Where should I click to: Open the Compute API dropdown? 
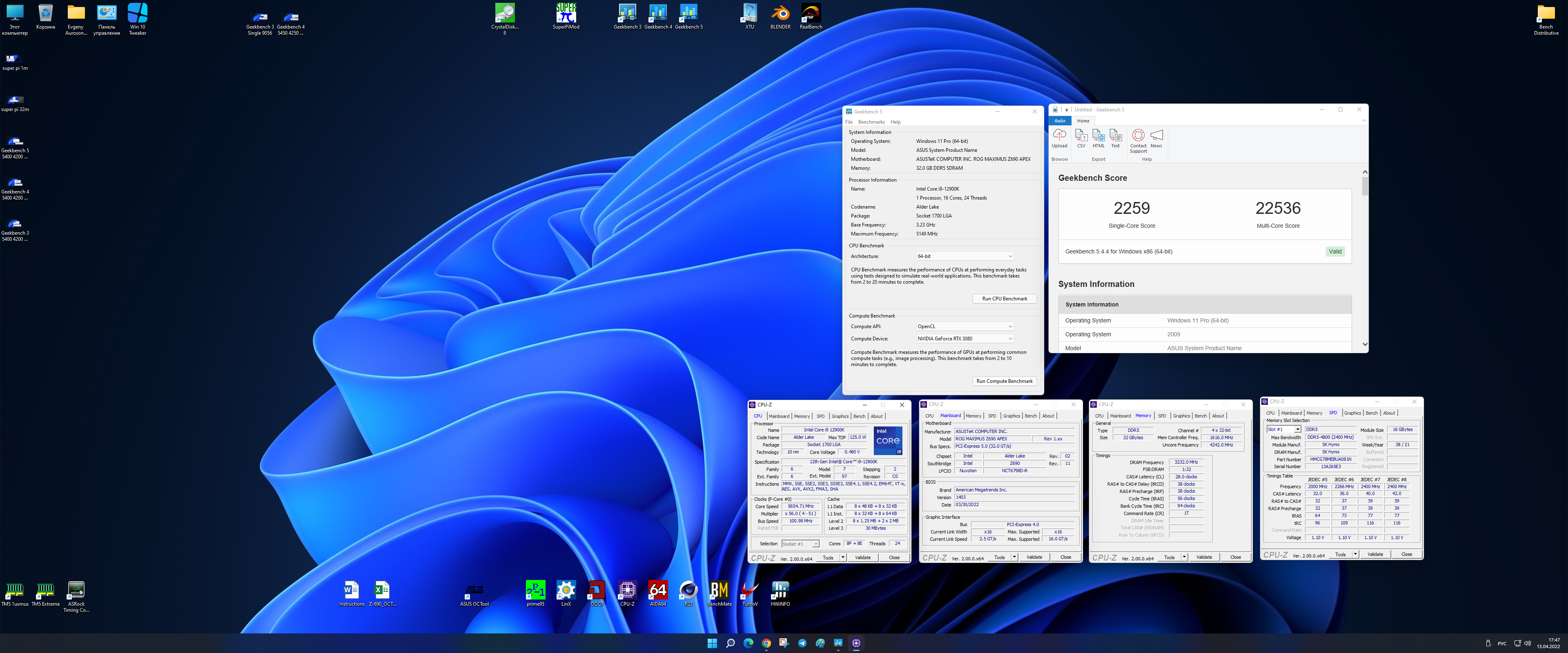pos(965,326)
